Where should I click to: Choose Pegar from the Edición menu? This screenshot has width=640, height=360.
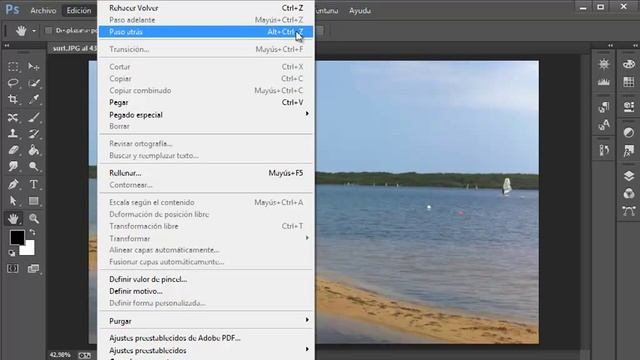pos(206,102)
